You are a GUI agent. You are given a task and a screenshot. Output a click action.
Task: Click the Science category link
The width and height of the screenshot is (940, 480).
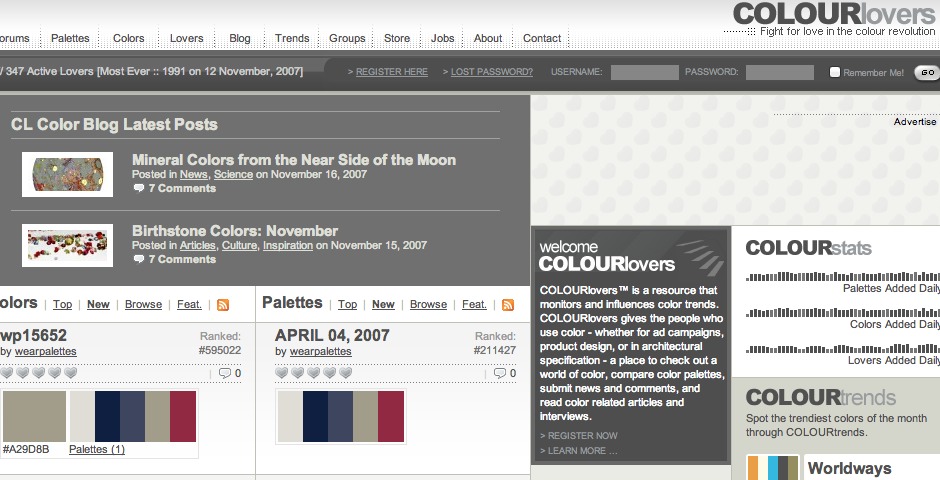233,174
